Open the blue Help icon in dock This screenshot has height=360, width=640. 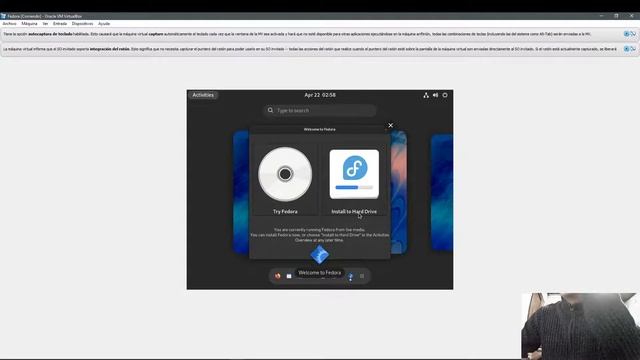coord(350,277)
